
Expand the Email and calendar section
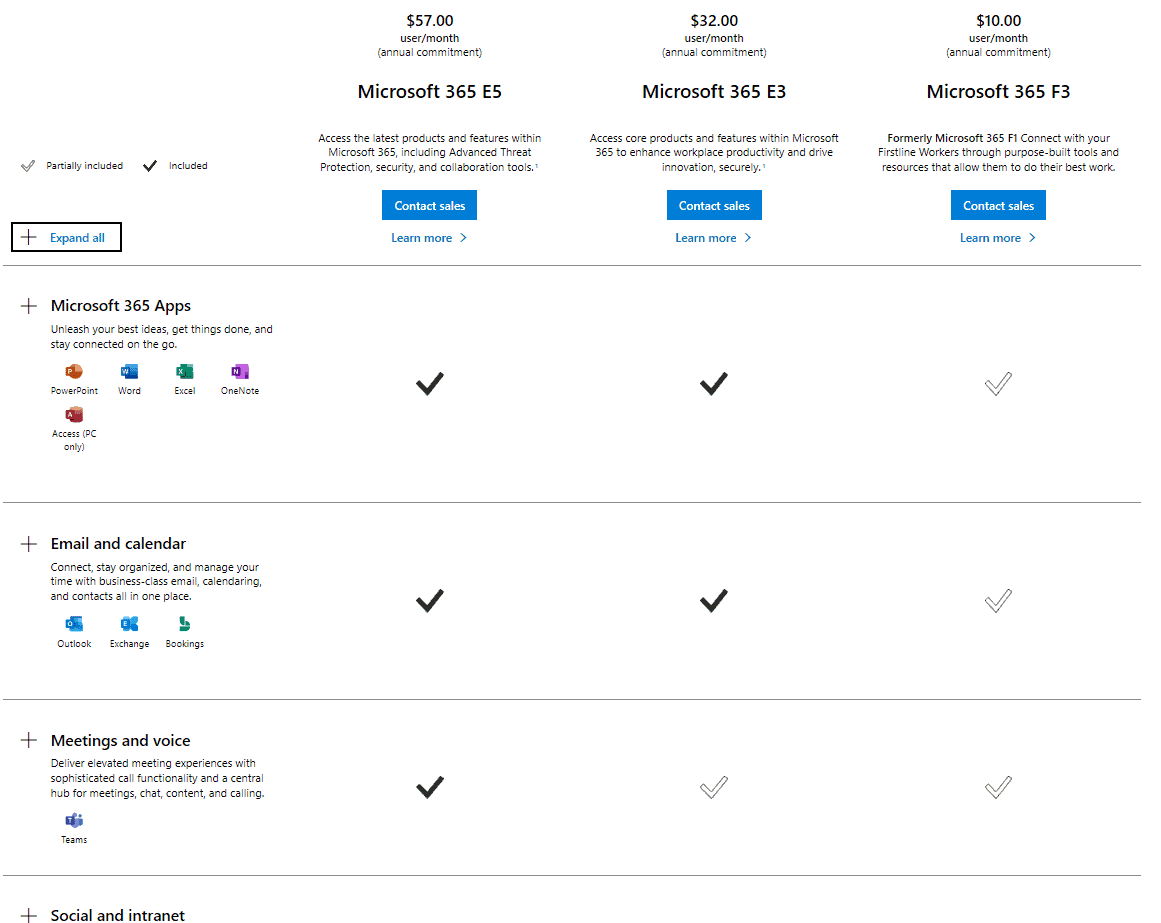29,542
